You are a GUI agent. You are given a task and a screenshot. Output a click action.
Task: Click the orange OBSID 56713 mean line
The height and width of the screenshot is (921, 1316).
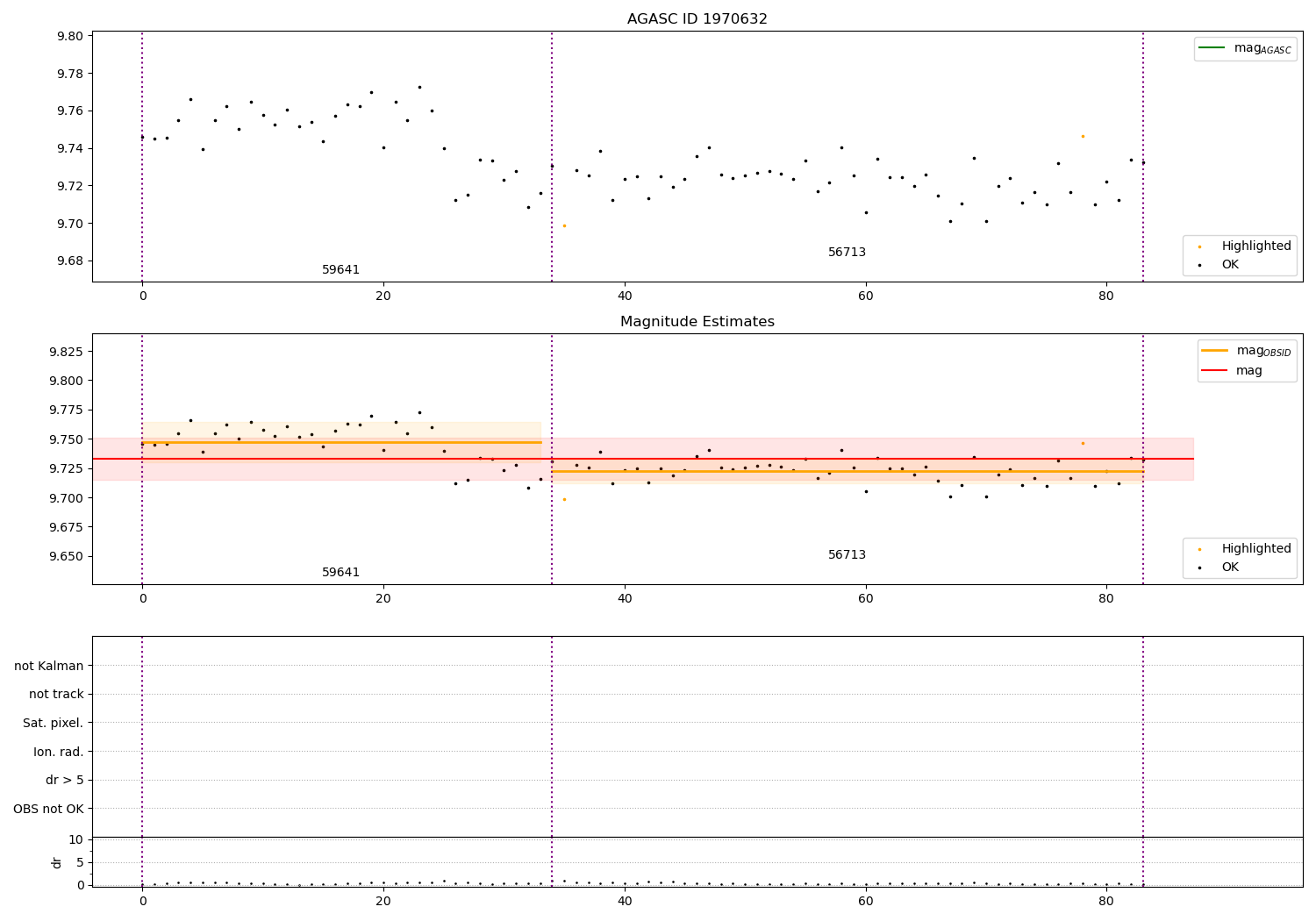tap(848, 471)
